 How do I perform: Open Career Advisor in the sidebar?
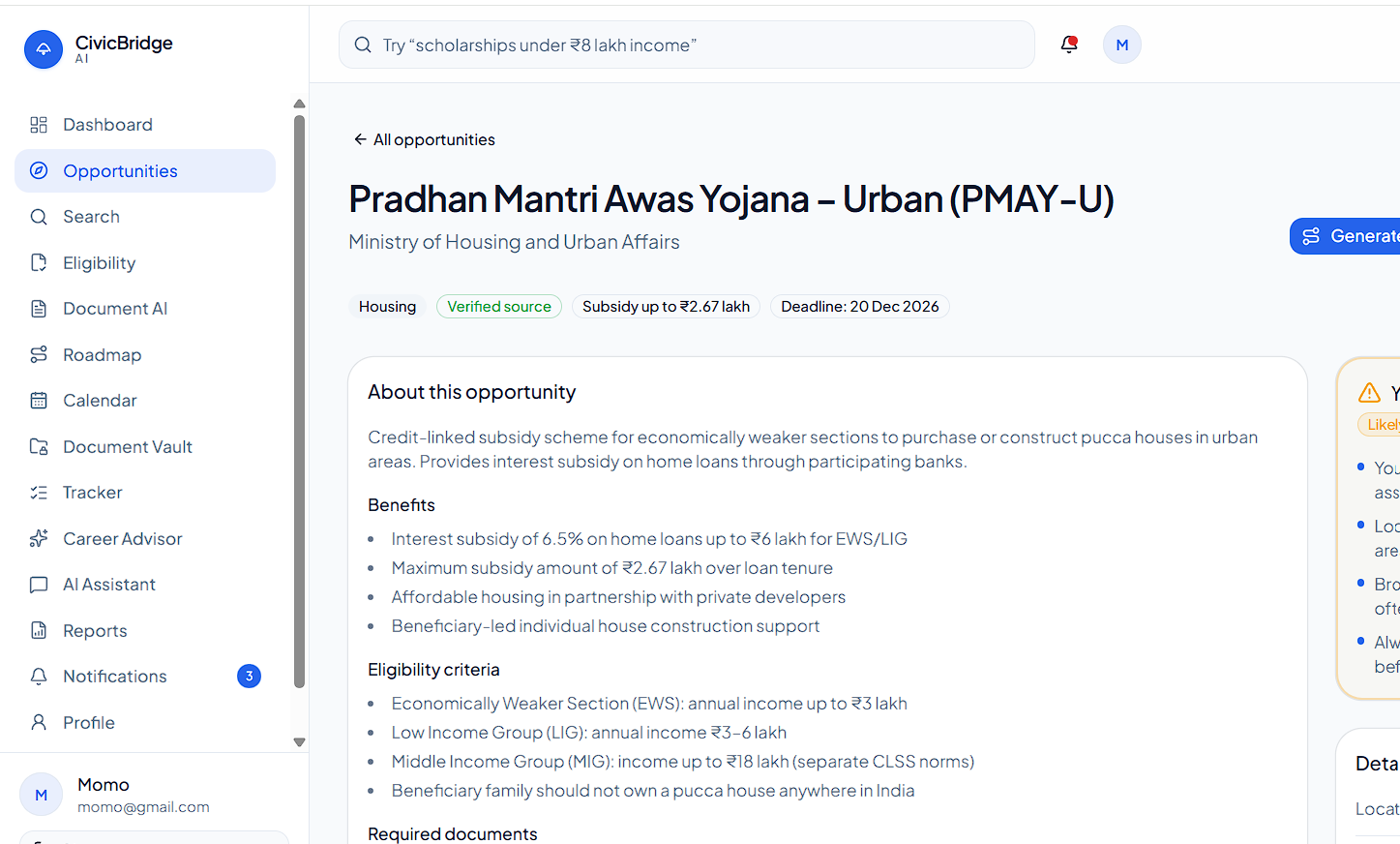[145, 539]
